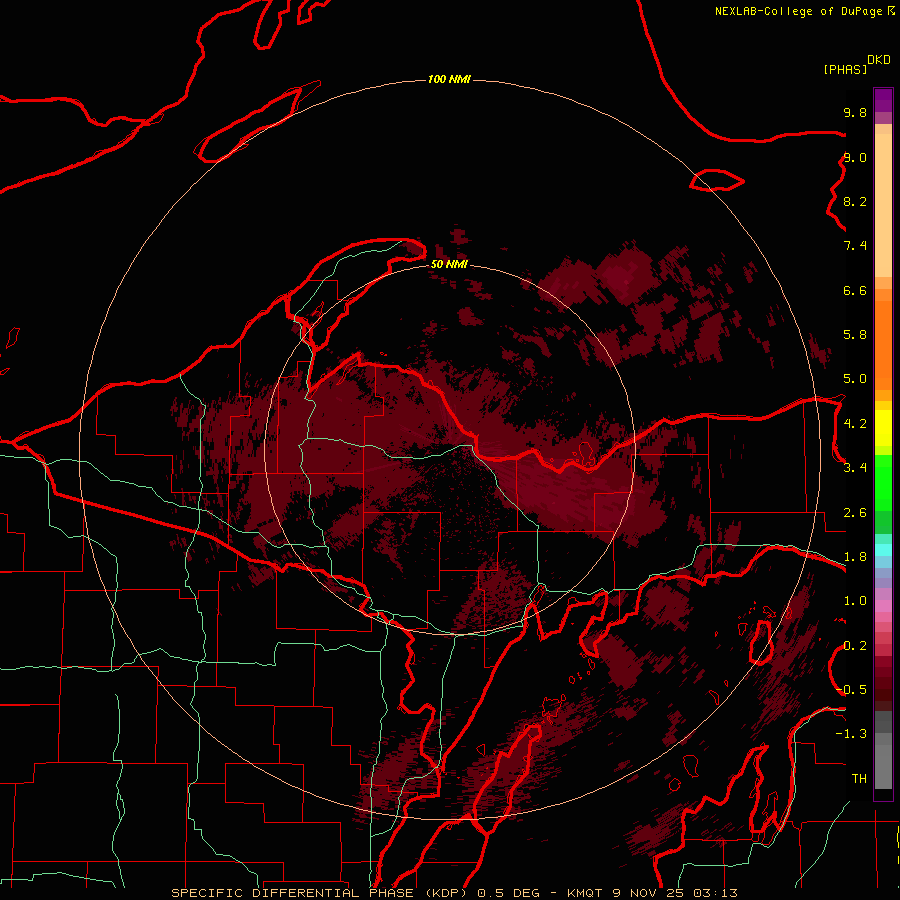
Task: Pick the pale peach band on color bar
Action: (883, 205)
